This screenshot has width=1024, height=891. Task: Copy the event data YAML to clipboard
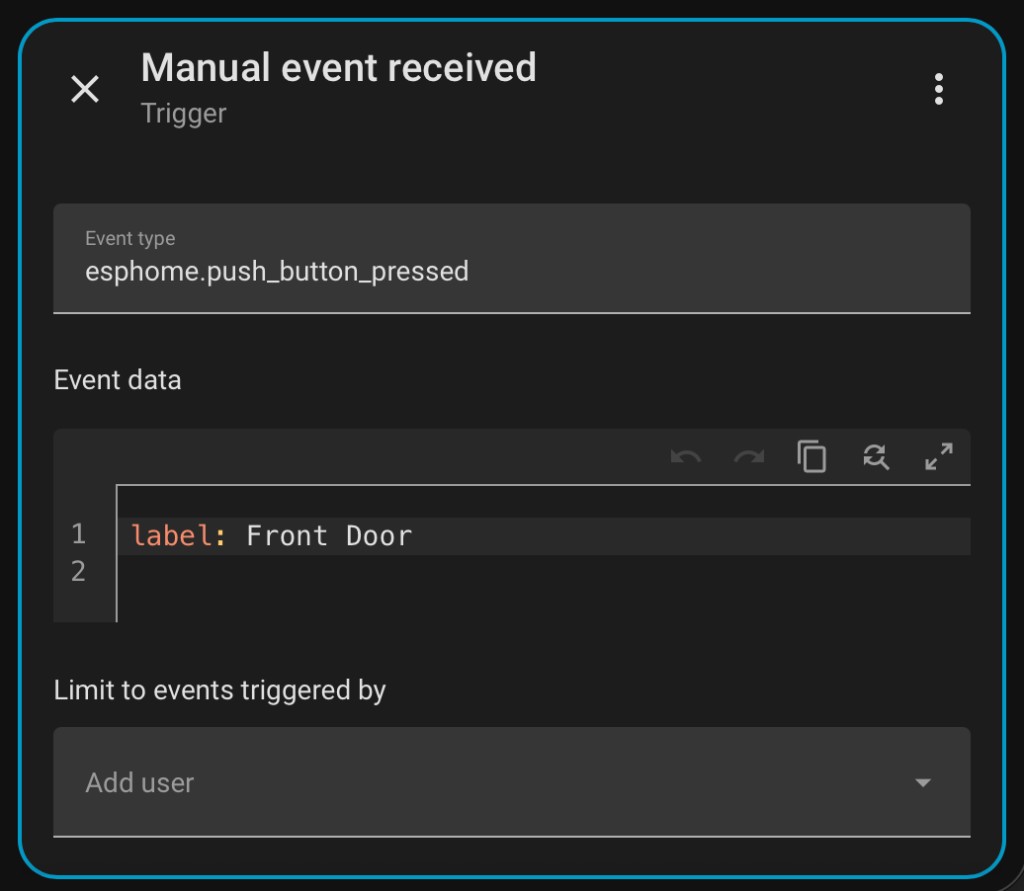(812, 456)
